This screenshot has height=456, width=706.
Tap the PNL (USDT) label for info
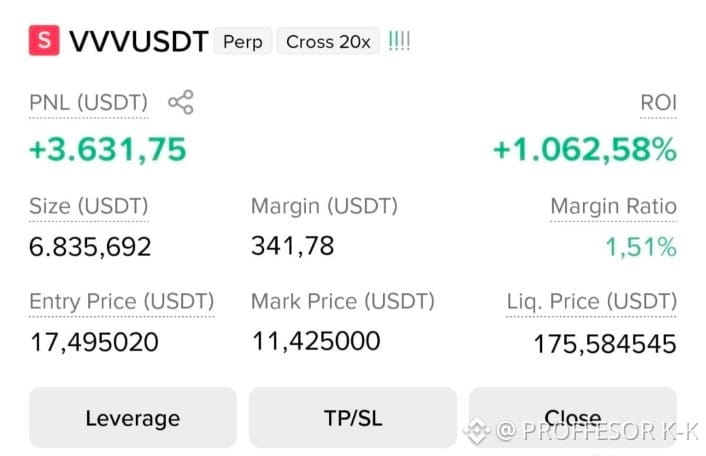coord(89,103)
